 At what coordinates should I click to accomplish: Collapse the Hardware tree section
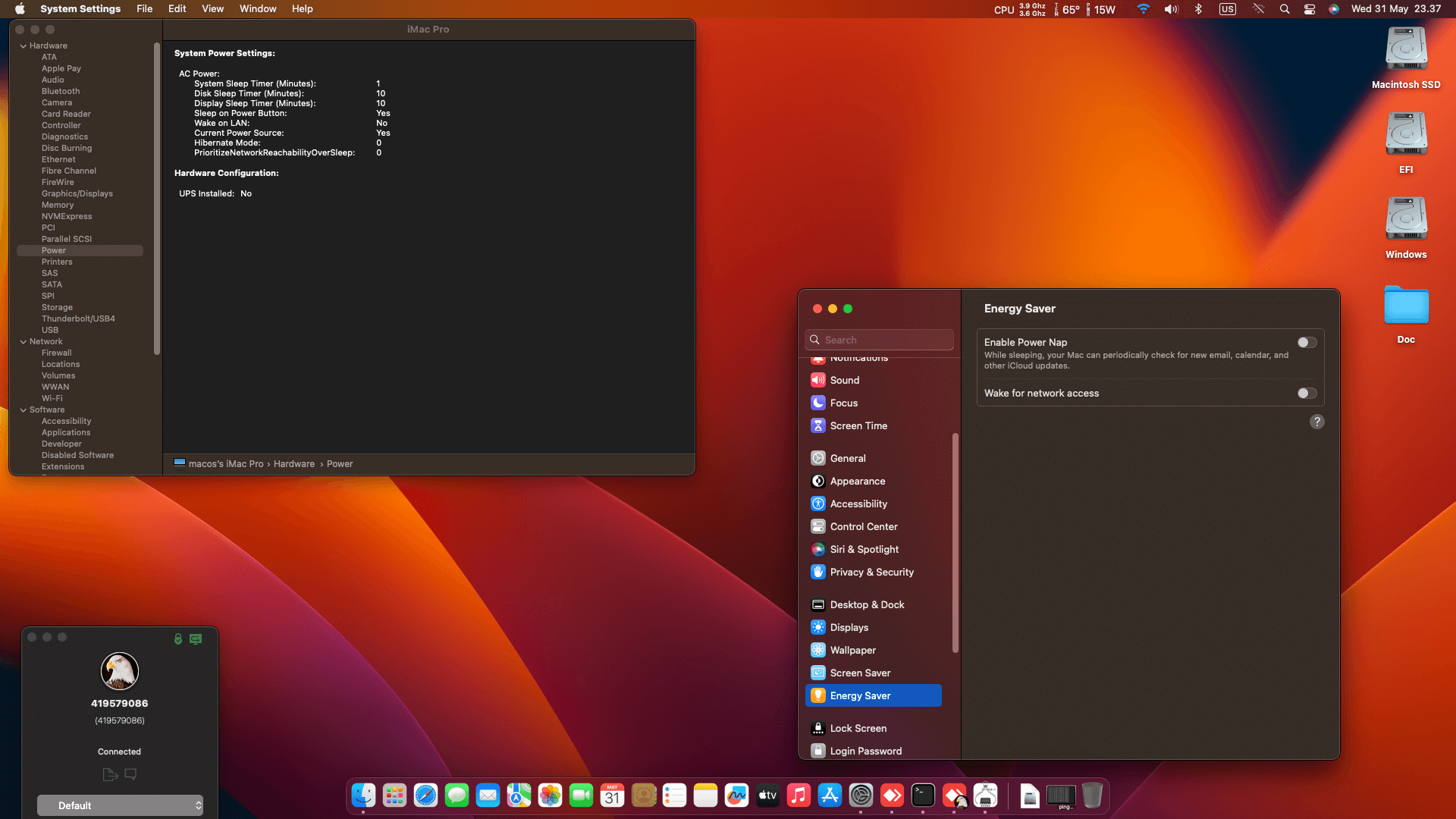coord(23,46)
